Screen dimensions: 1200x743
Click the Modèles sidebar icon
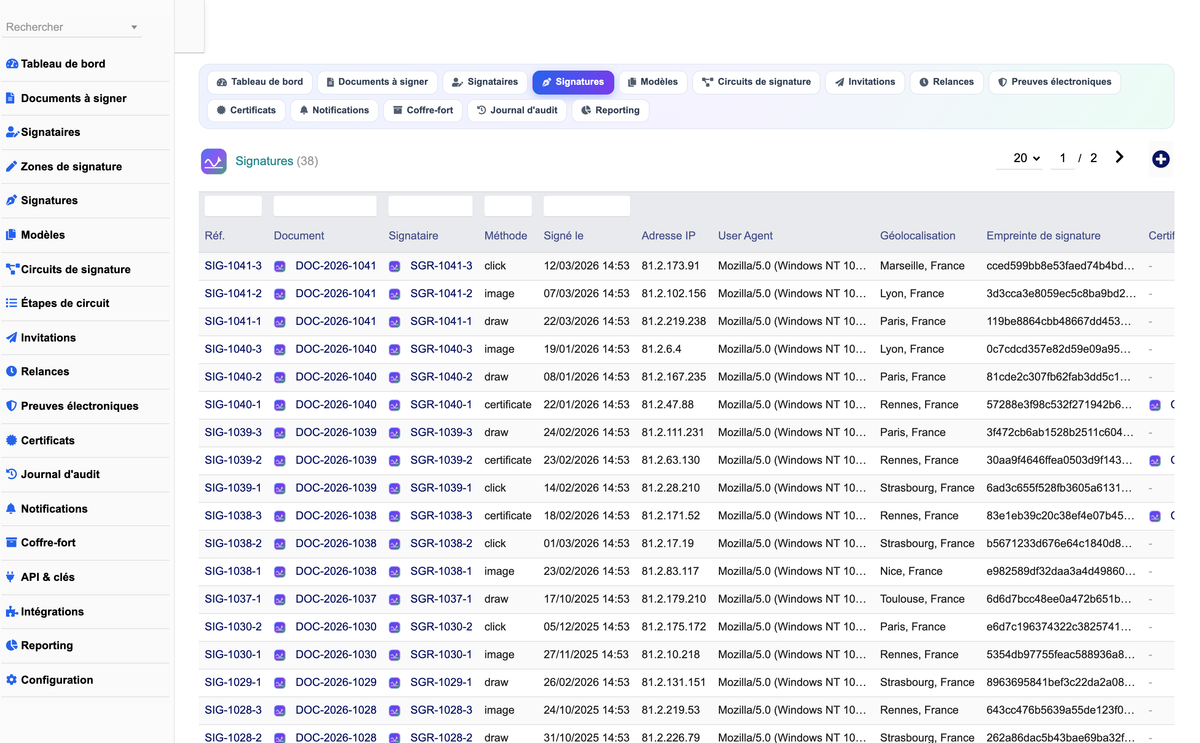pos(12,235)
